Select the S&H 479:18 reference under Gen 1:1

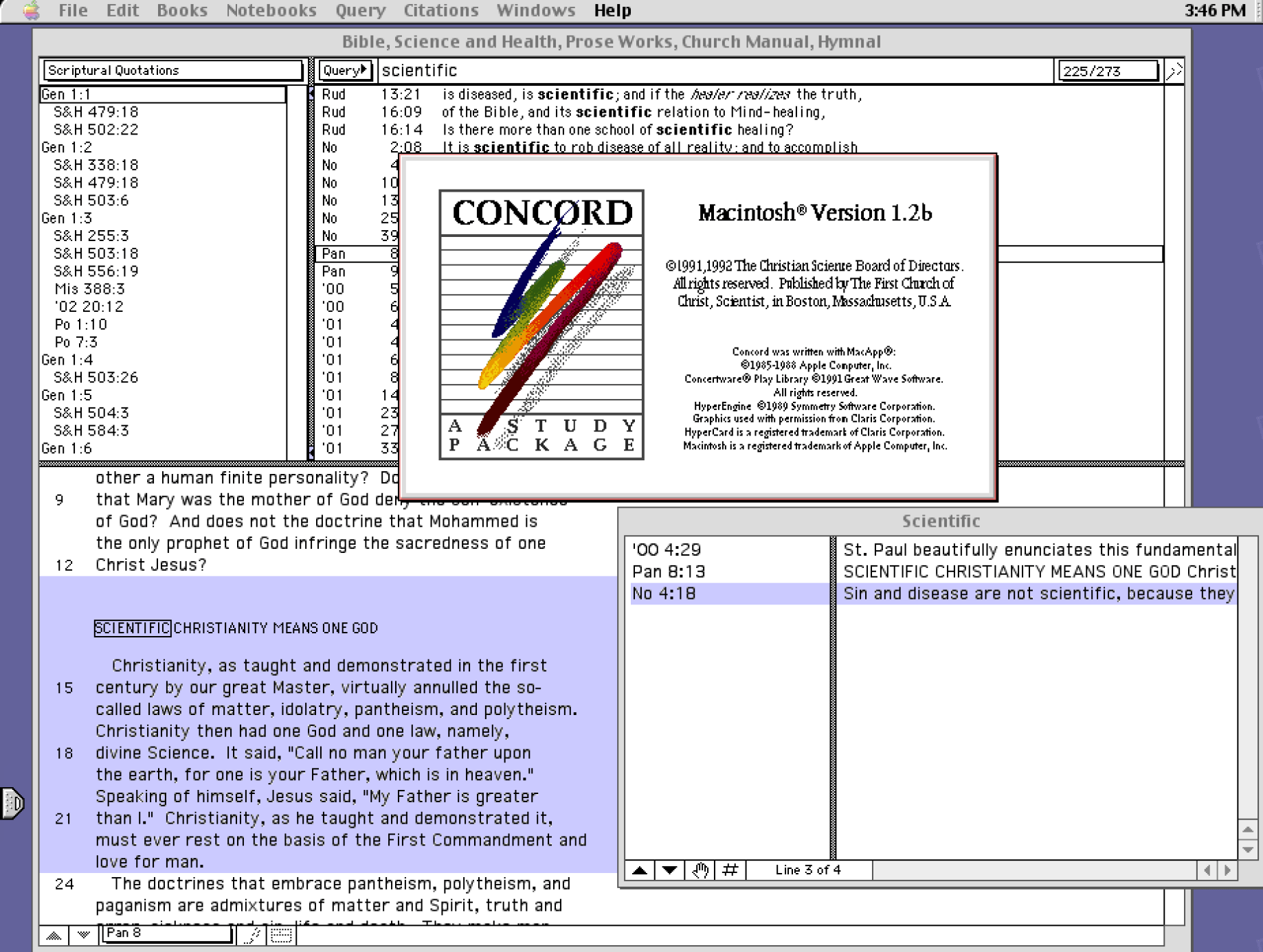pos(95,111)
